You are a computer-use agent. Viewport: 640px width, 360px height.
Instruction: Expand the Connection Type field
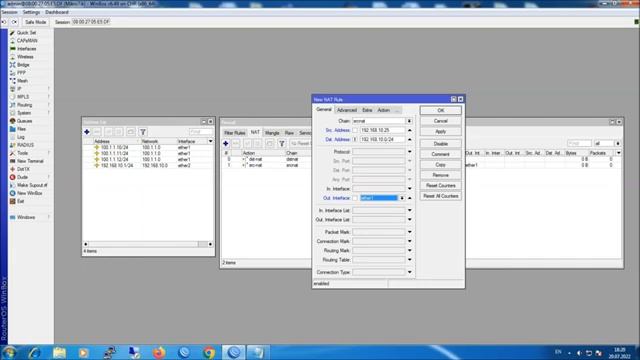409,272
